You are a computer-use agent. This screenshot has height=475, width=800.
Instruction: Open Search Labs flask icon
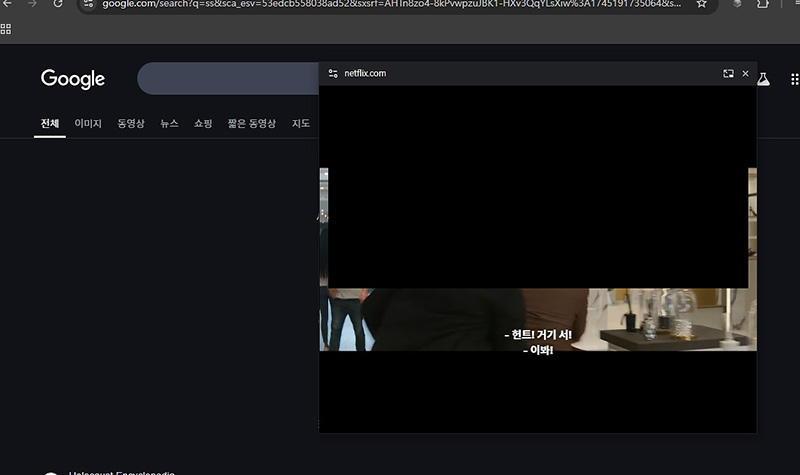point(763,79)
